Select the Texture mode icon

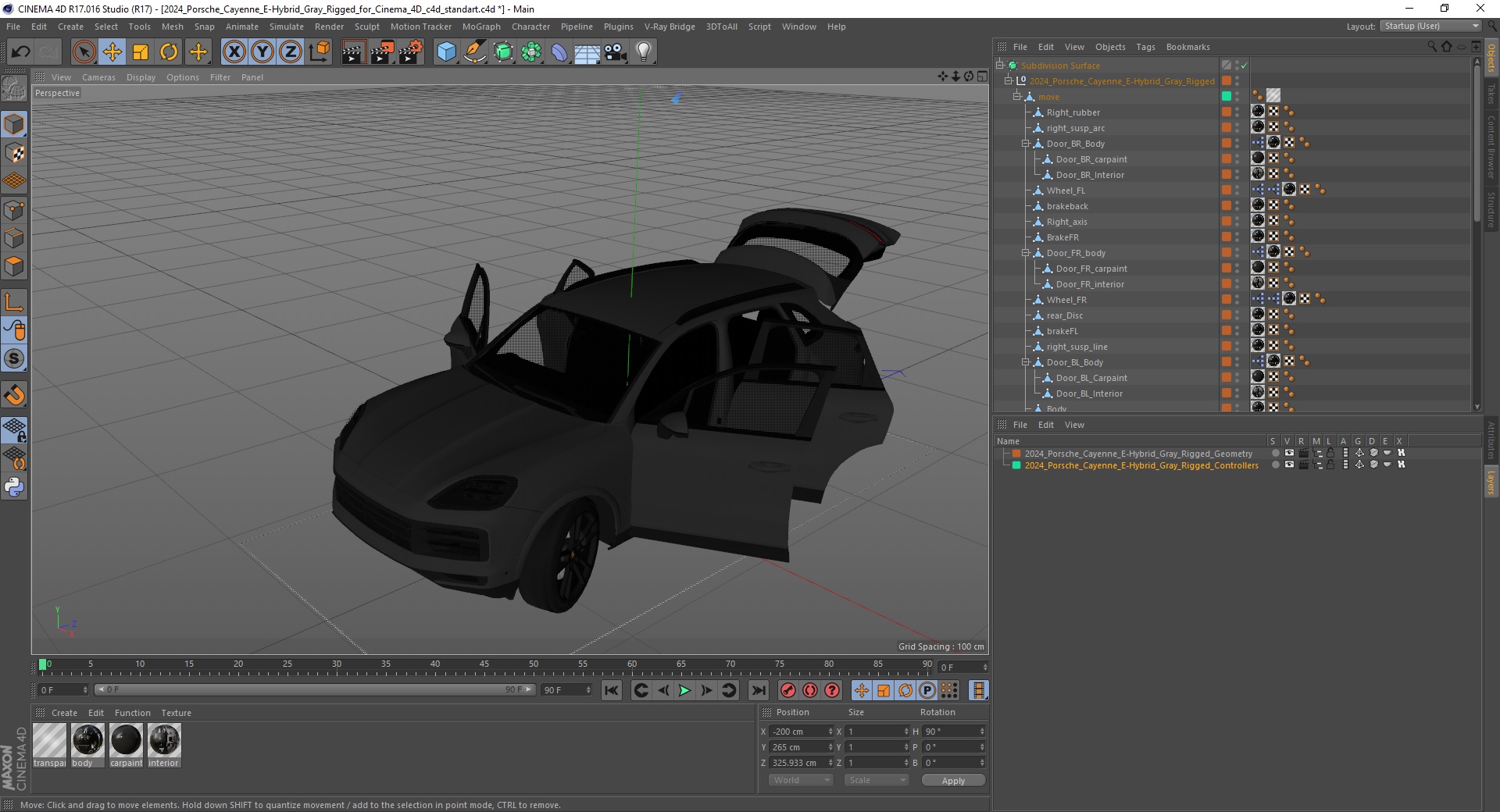(14, 153)
